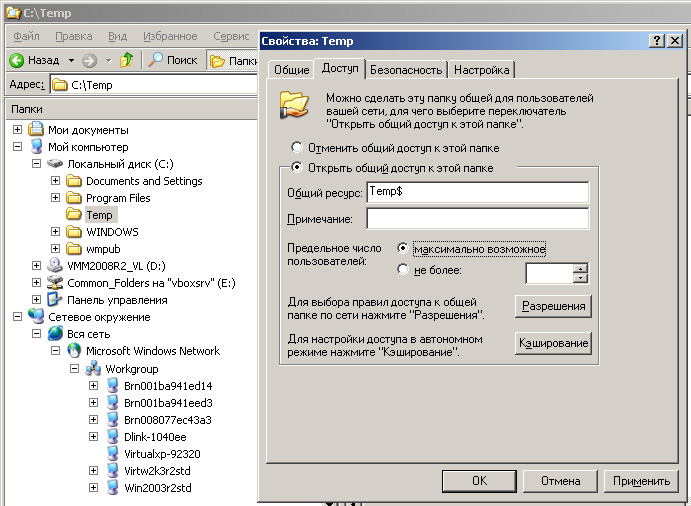The image size is (691, 506).
Task: Collapse the Мой компьютер tree node
Action: (x=17, y=147)
